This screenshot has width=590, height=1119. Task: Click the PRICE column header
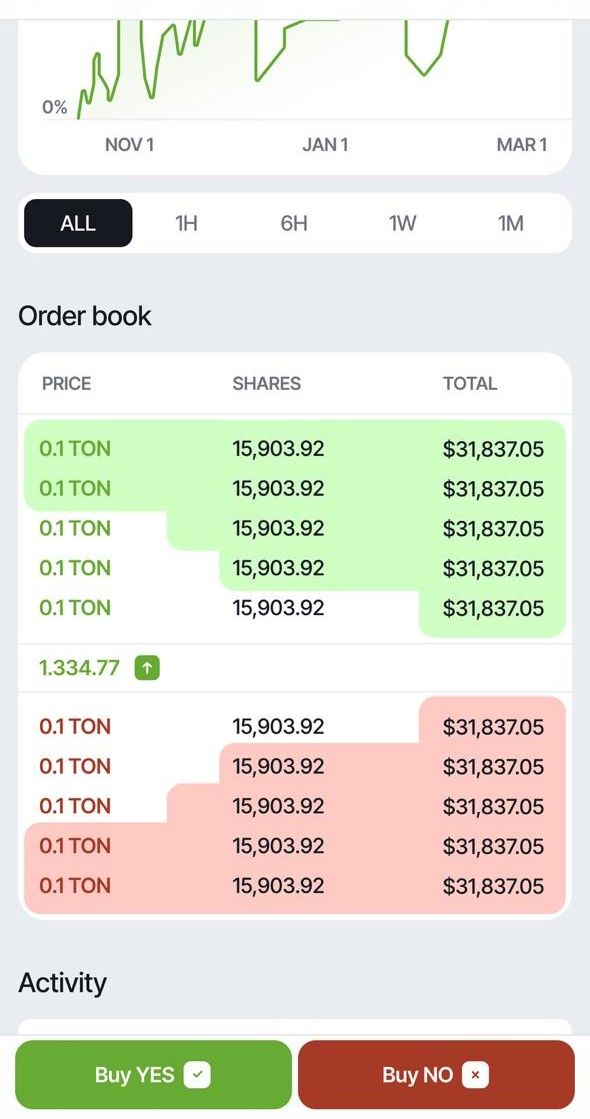click(x=65, y=383)
